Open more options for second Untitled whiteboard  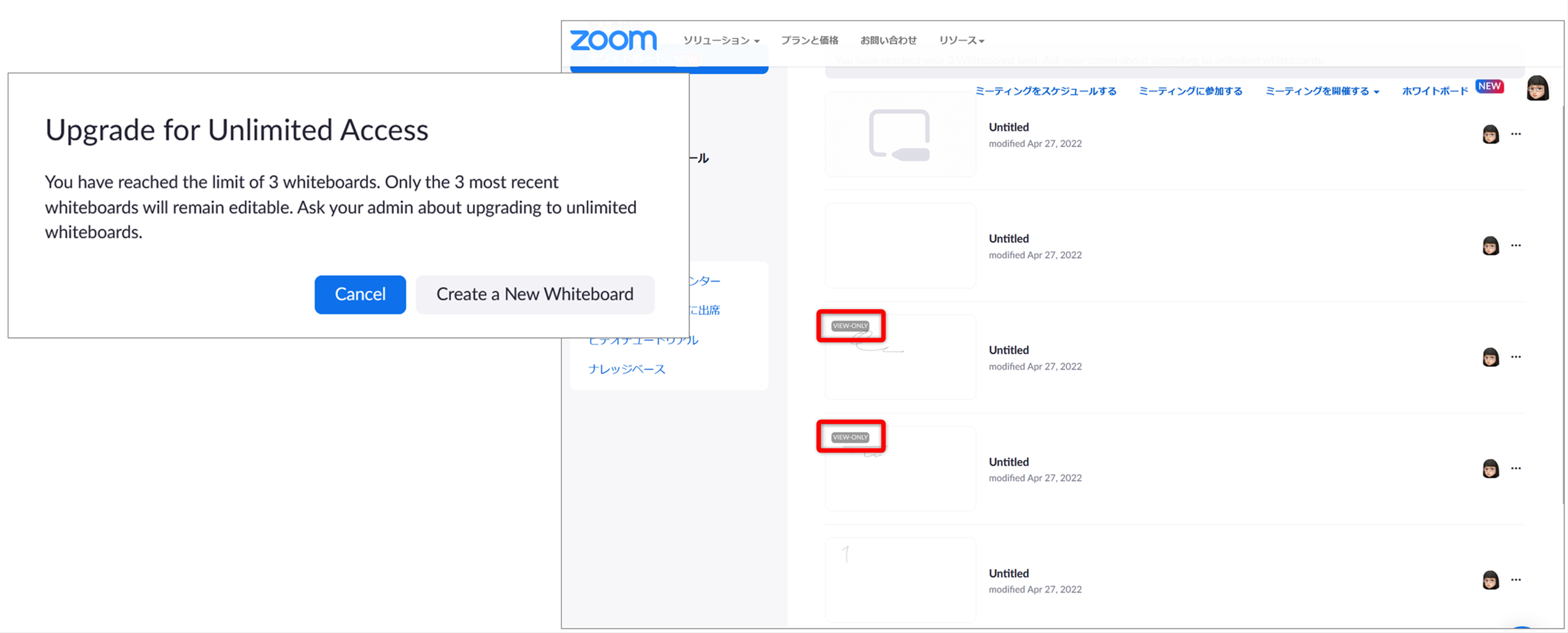1515,245
